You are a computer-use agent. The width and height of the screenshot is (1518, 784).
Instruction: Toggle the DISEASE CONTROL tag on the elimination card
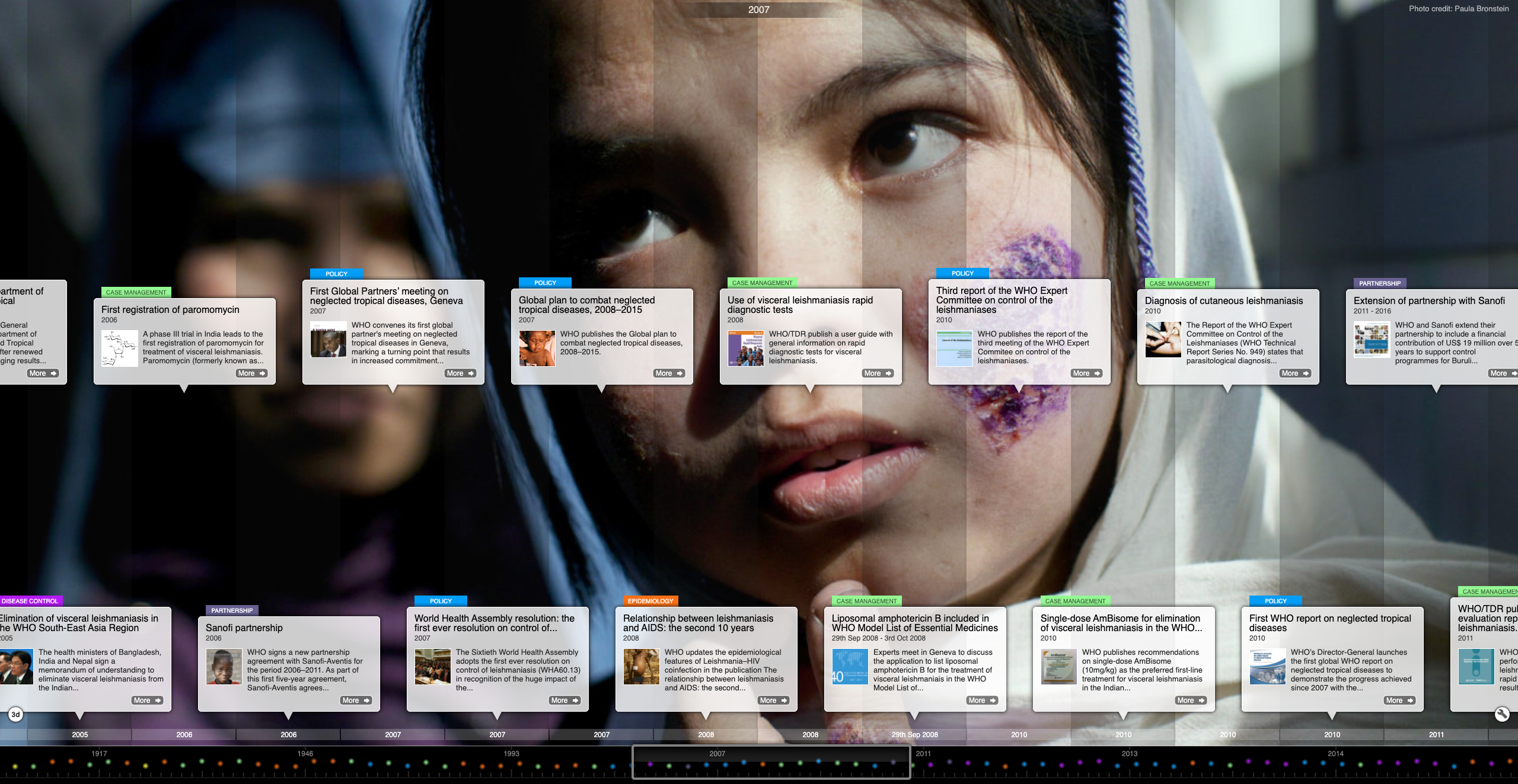point(30,600)
